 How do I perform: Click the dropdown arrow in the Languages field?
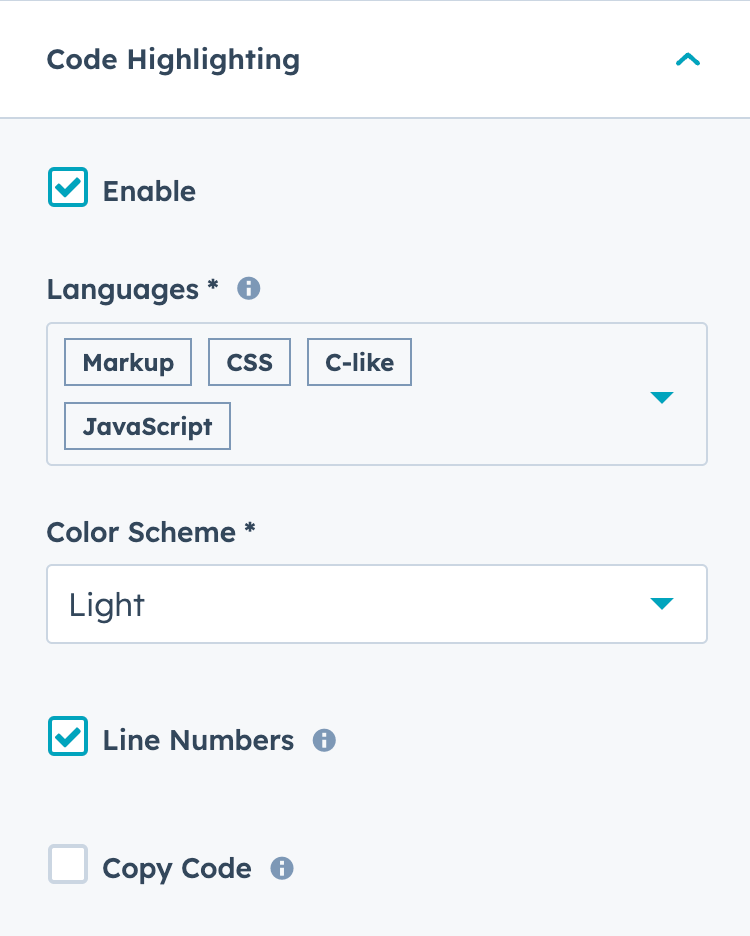coord(662,396)
